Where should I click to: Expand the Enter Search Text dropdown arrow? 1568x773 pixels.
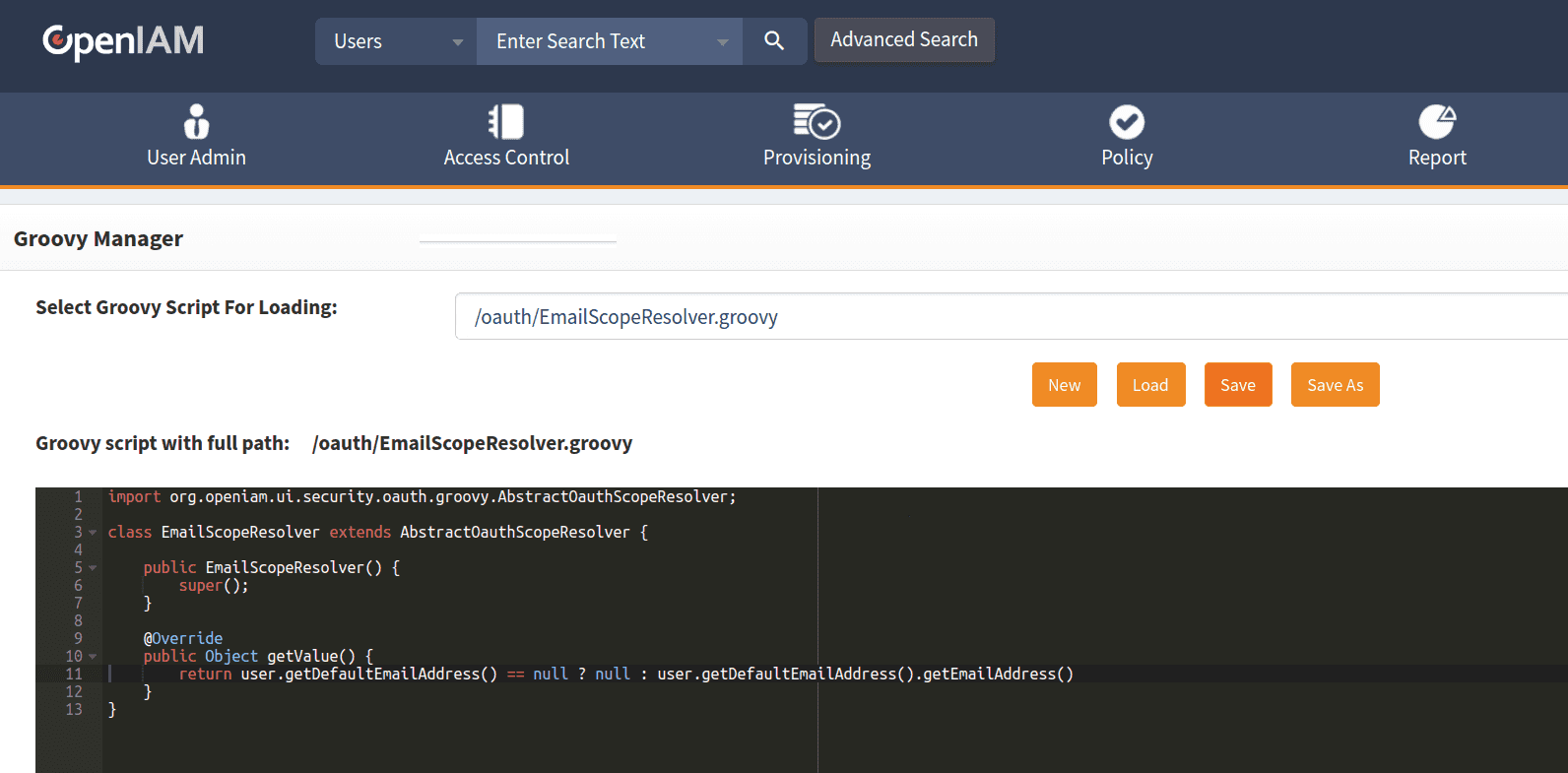[x=723, y=42]
